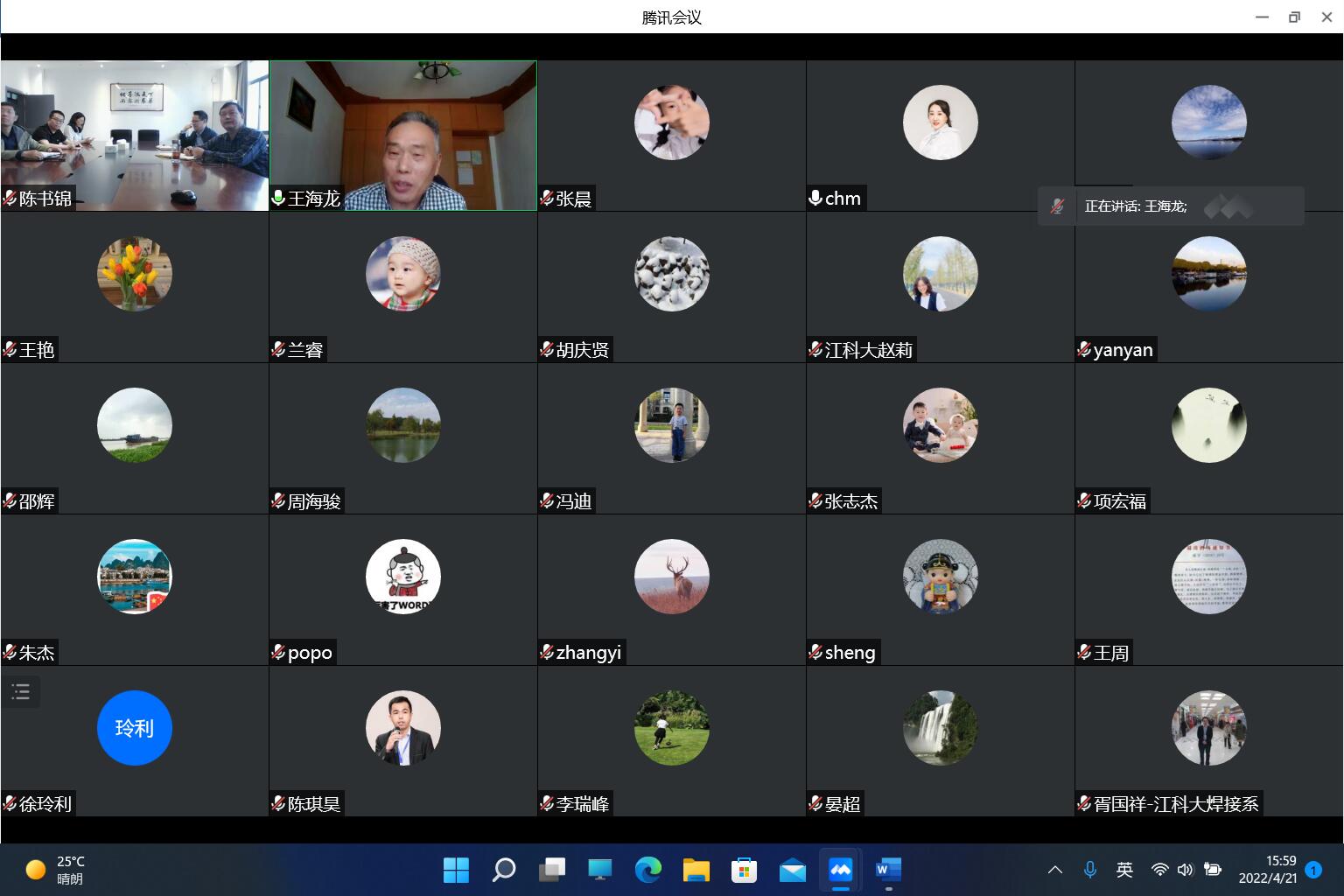The image size is (1344, 896).
Task: Open File Explorer from the taskbar
Action: [696, 870]
